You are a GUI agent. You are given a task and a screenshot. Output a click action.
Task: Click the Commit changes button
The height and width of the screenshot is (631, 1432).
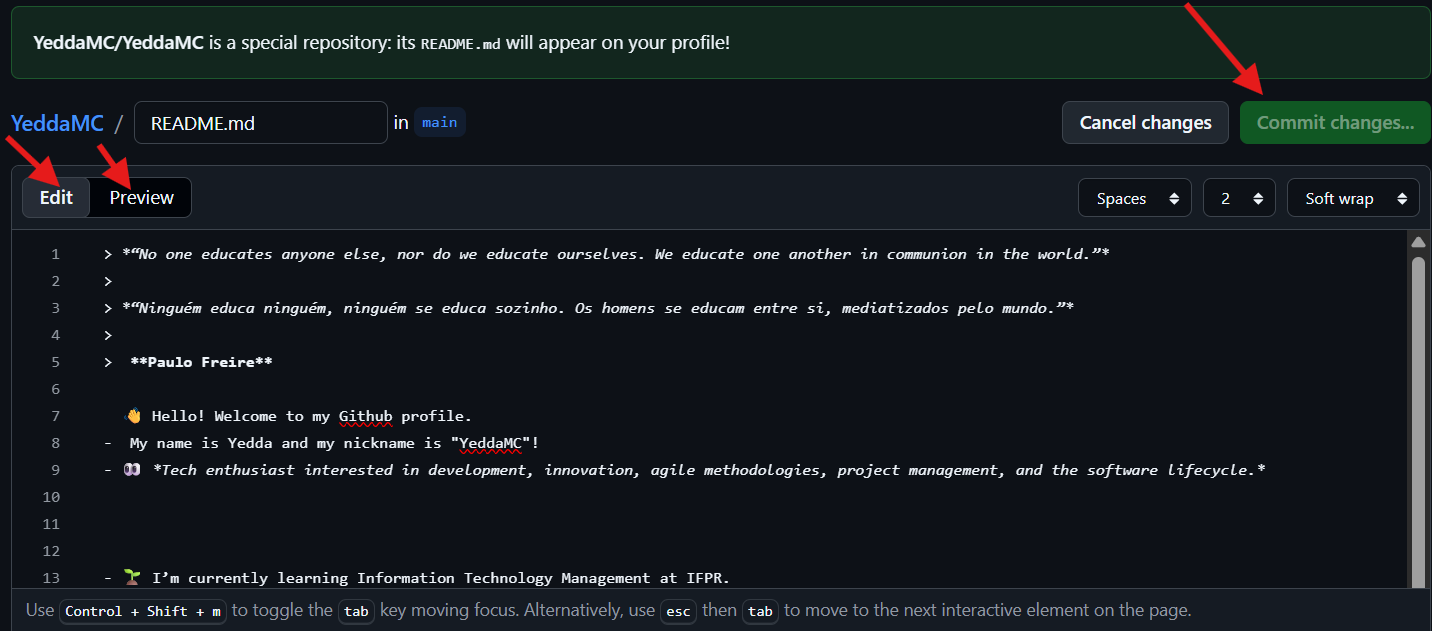click(x=1335, y=123)
